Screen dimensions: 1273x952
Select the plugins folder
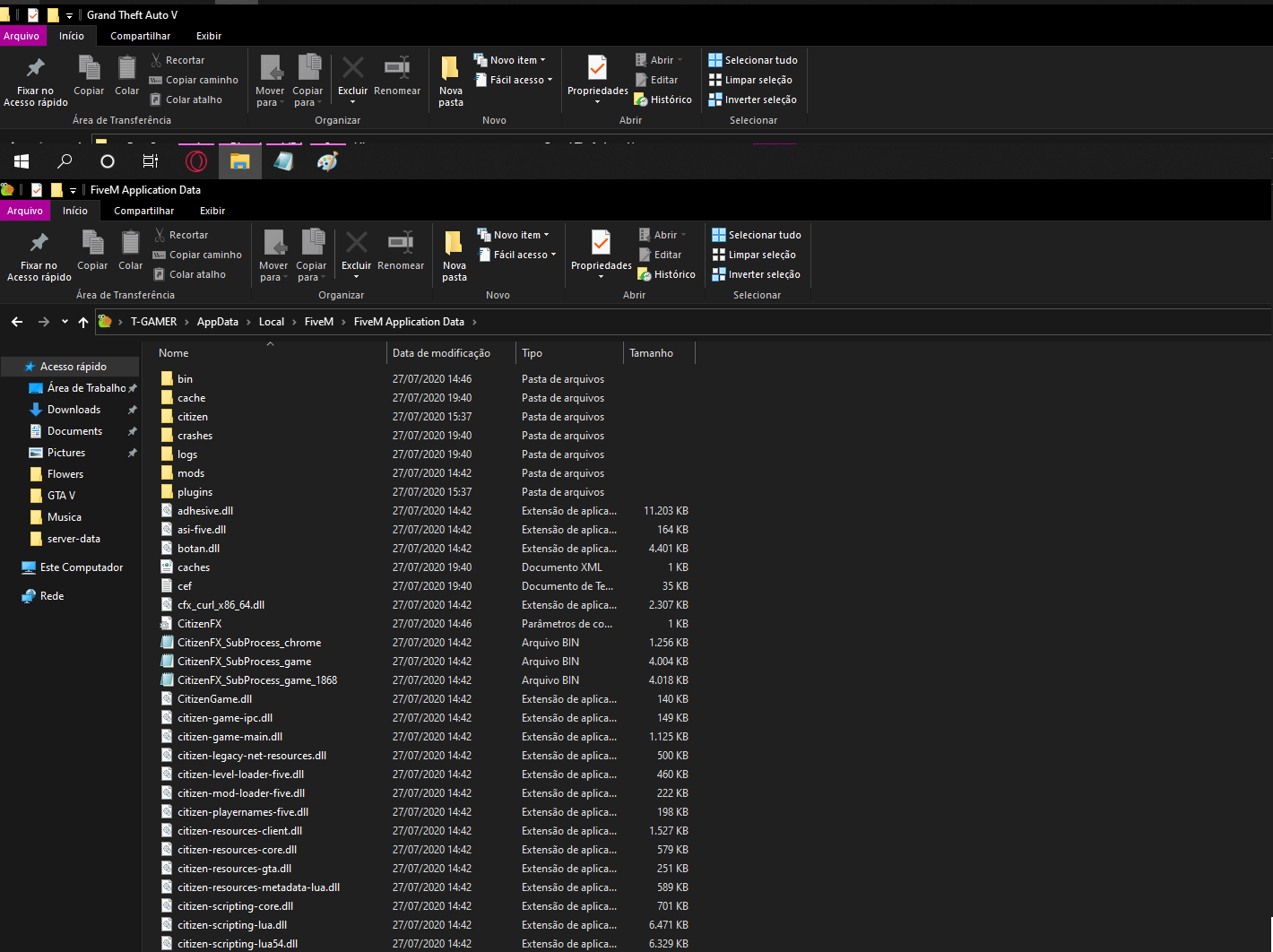tap(195, 492)
